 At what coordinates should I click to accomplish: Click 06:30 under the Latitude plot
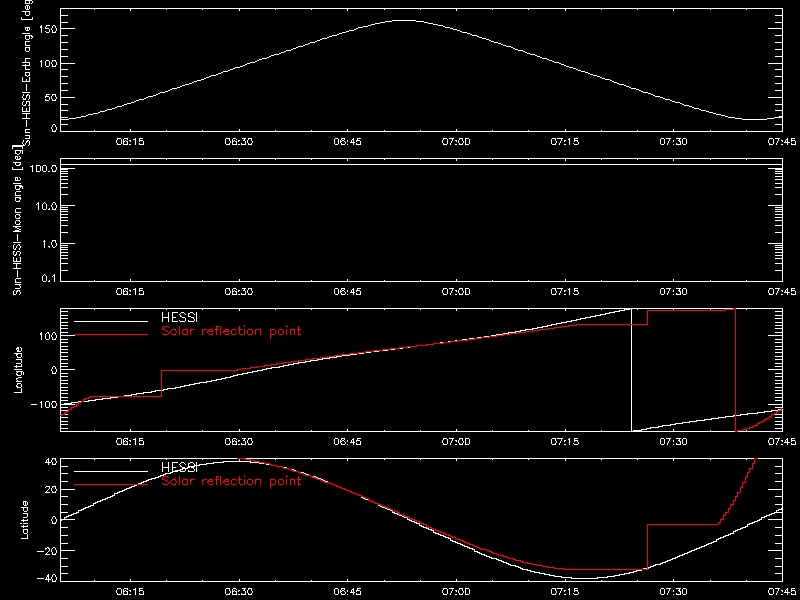(239, 592)
